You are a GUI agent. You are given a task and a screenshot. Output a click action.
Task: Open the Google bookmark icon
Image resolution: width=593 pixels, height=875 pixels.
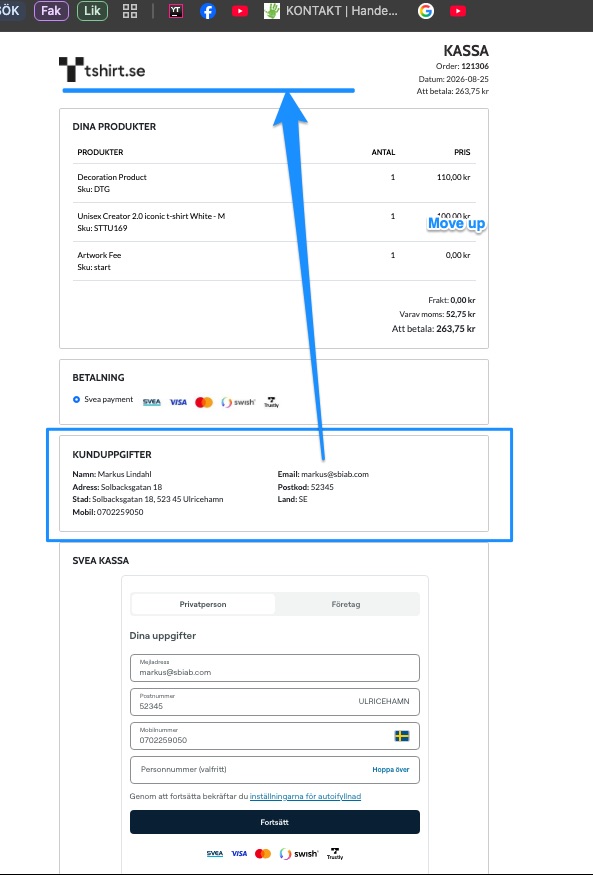point(426,11)
